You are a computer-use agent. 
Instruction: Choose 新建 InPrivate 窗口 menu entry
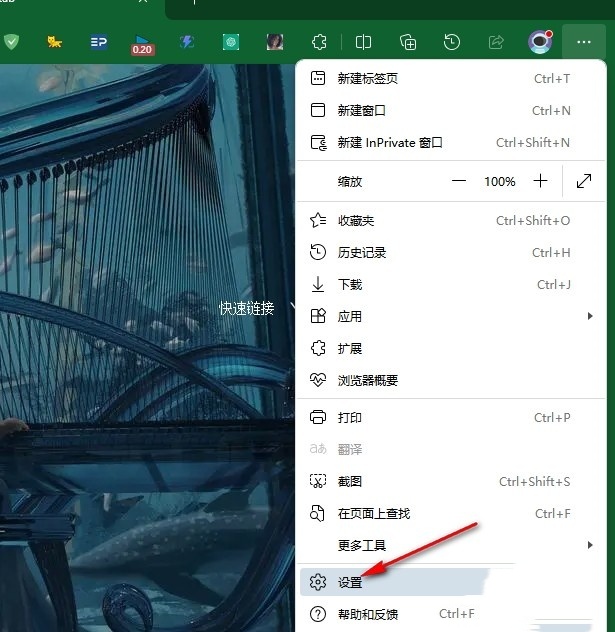440,142
